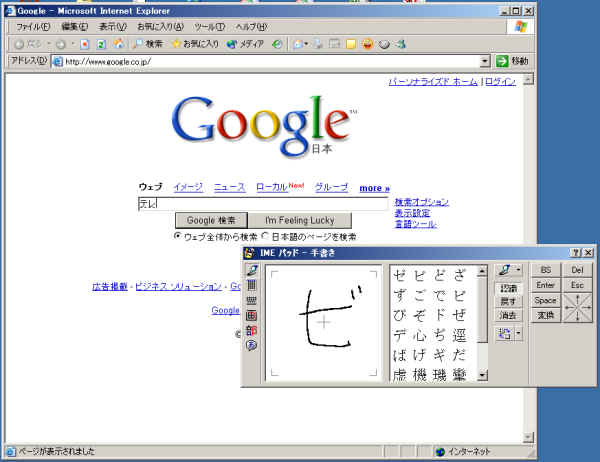
Task: Click the IE Refresh button
Action: (101, 44)
